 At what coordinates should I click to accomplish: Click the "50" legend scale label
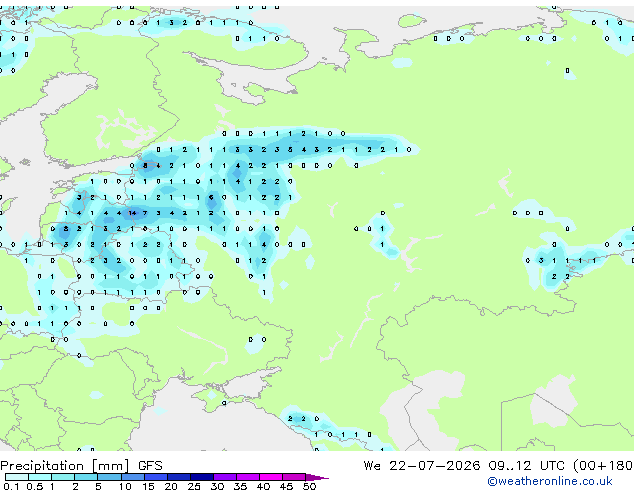[x=309, y=486]
